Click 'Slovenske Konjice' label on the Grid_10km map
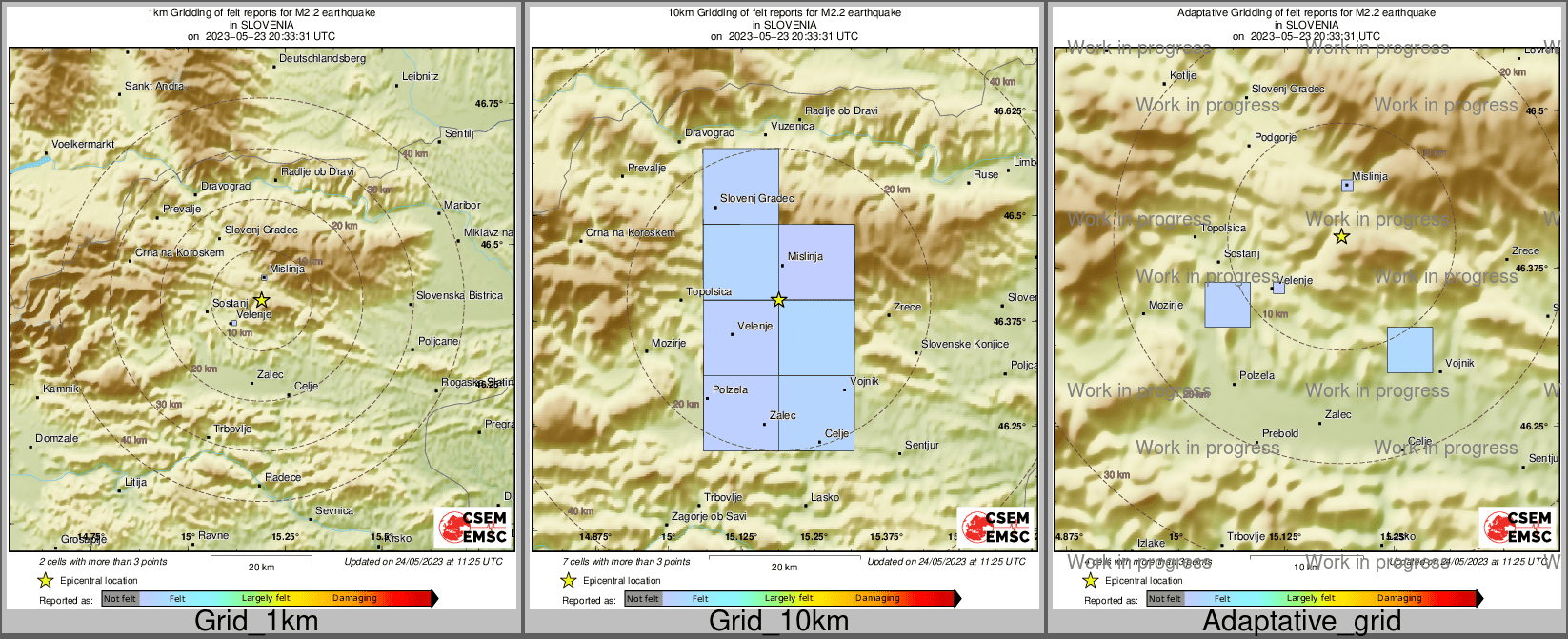Viewport: 1568px width, 639px height. (x=965, y=344)
